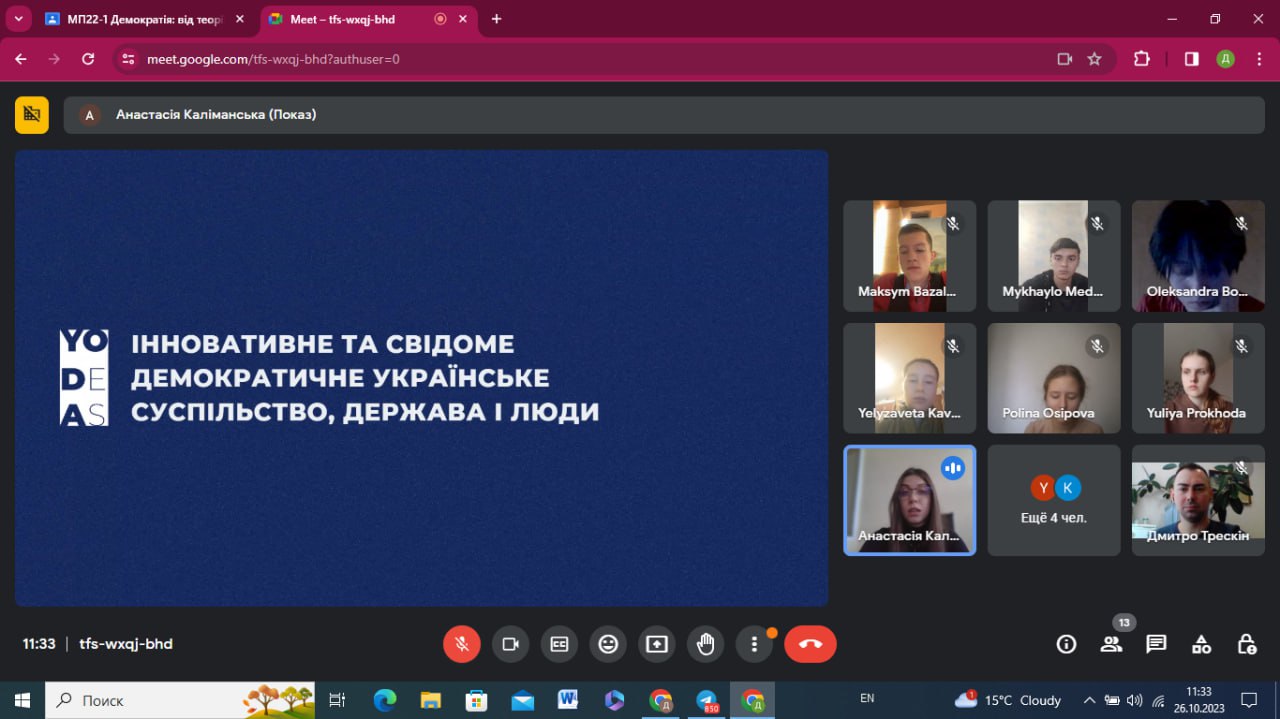
Task: Reload the page
Action: [x=88, y=59]
